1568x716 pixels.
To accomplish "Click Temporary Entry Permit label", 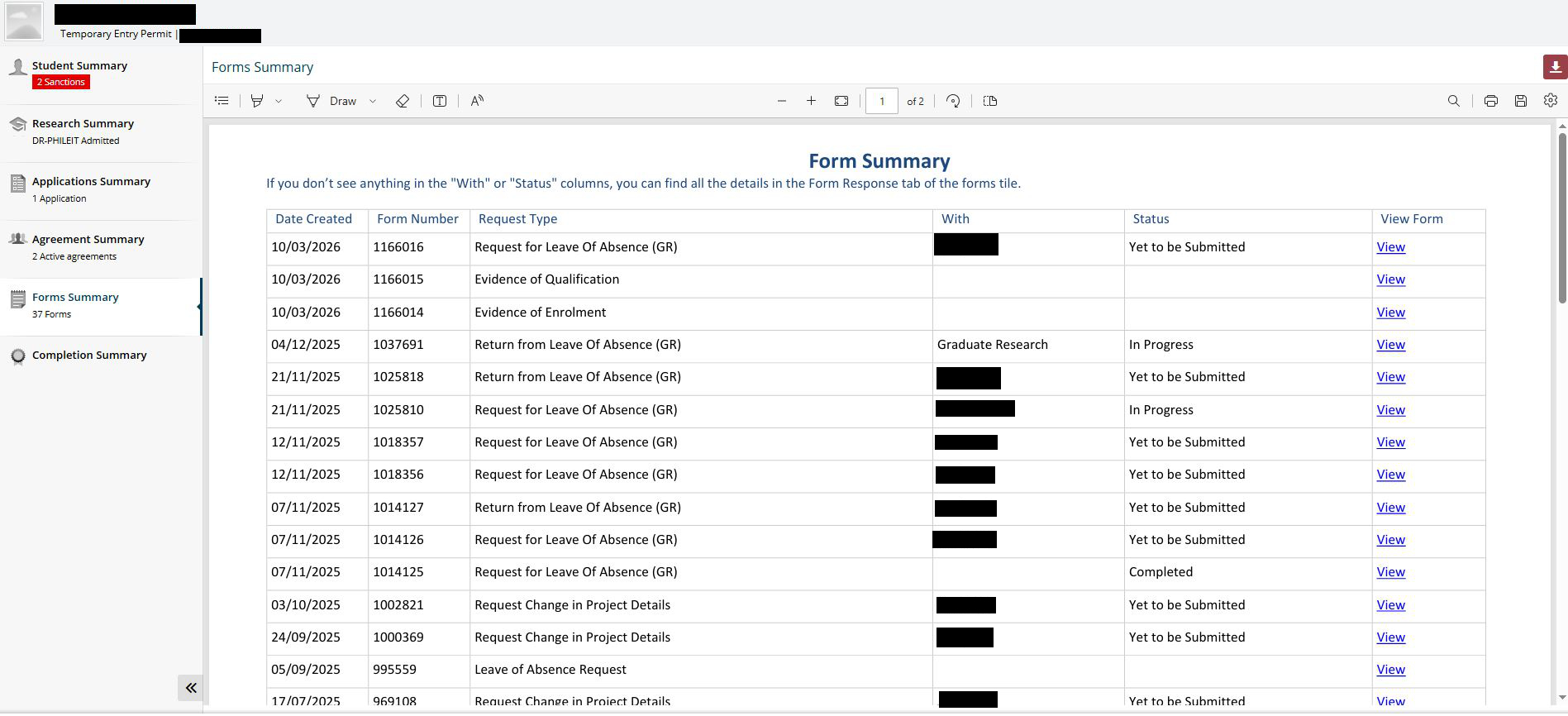I will [116, 34].
